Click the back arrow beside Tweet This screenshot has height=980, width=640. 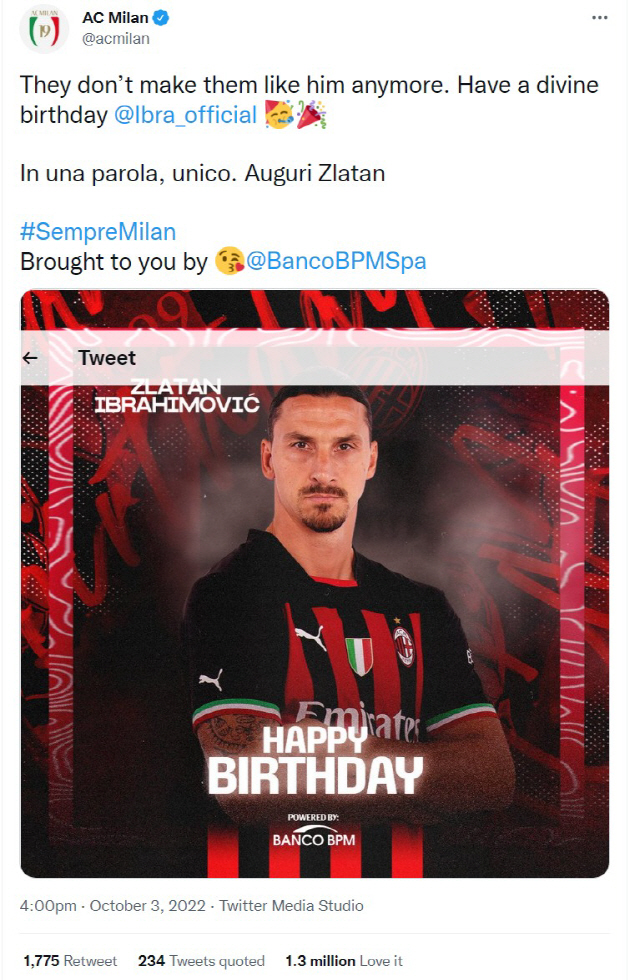pyautogui.click(x=30, y=358)
